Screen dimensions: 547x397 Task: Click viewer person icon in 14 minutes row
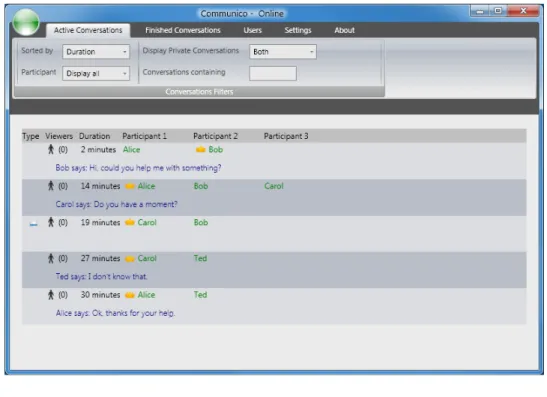(51, 186)
